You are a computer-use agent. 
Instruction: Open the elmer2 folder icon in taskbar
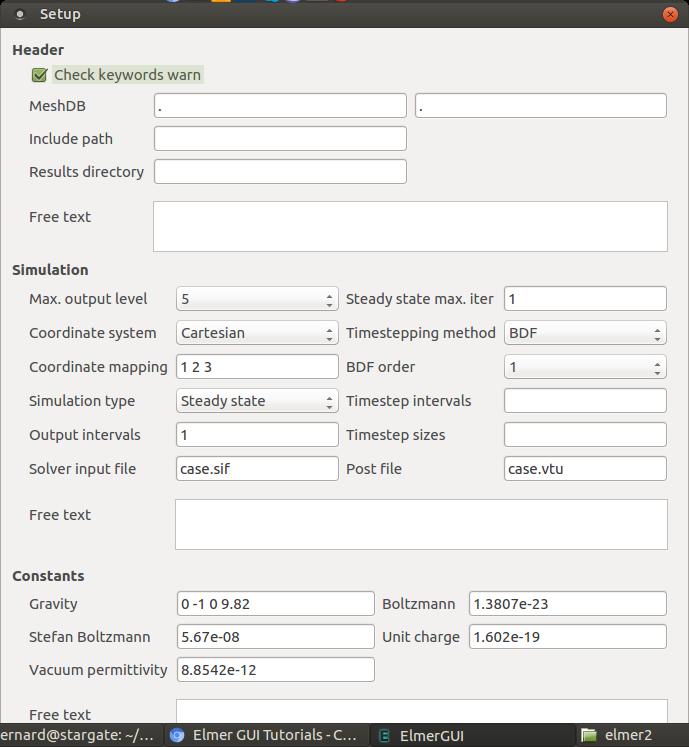click(x=589, y=735)
